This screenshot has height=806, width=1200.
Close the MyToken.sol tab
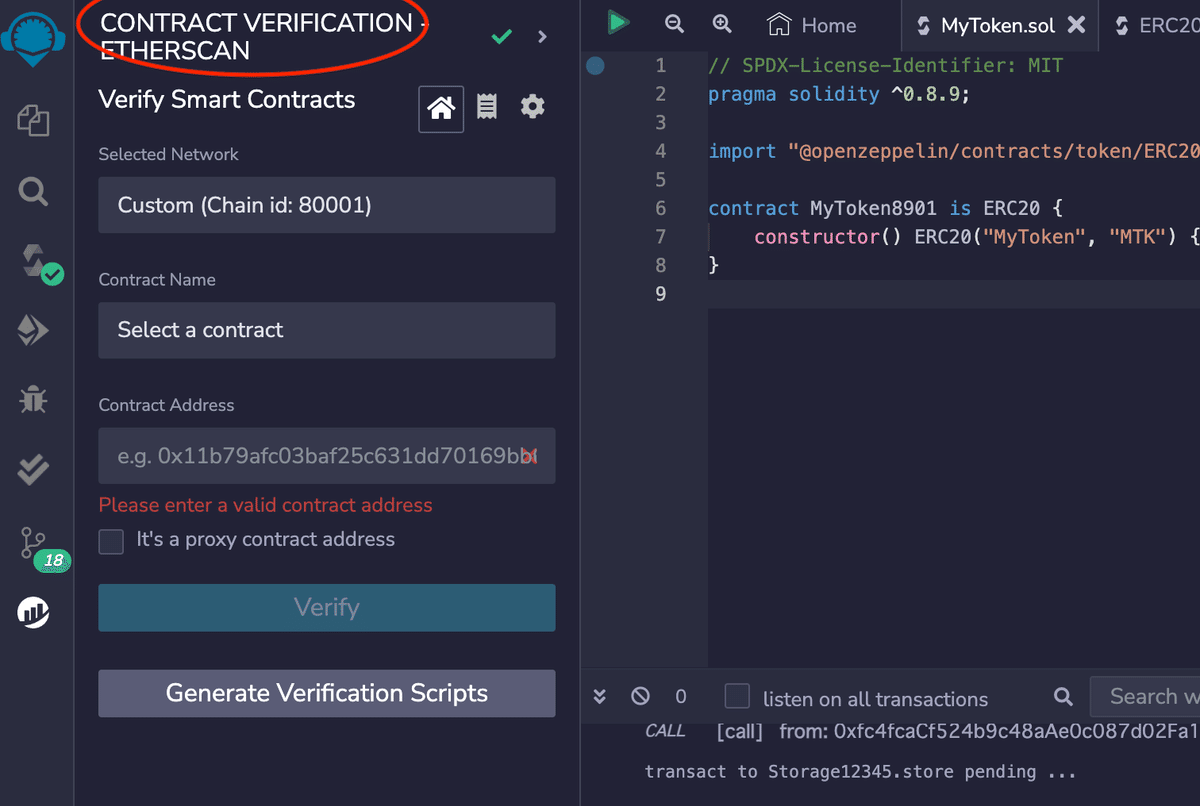(1076, 25)
